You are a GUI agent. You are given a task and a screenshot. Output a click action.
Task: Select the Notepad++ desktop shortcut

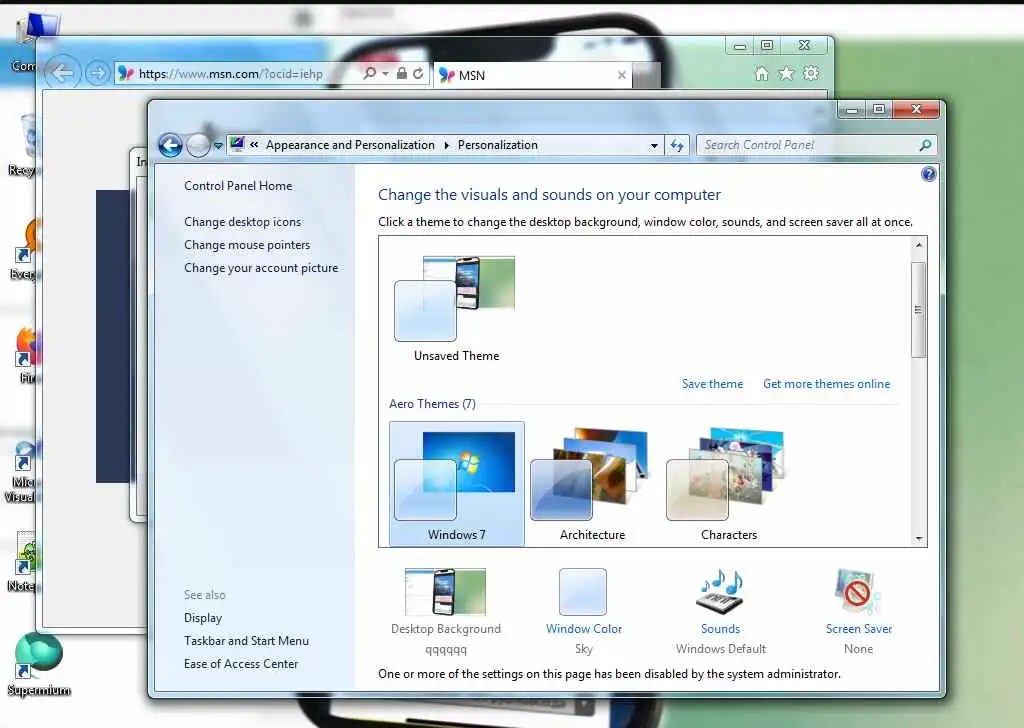(24, 562)
